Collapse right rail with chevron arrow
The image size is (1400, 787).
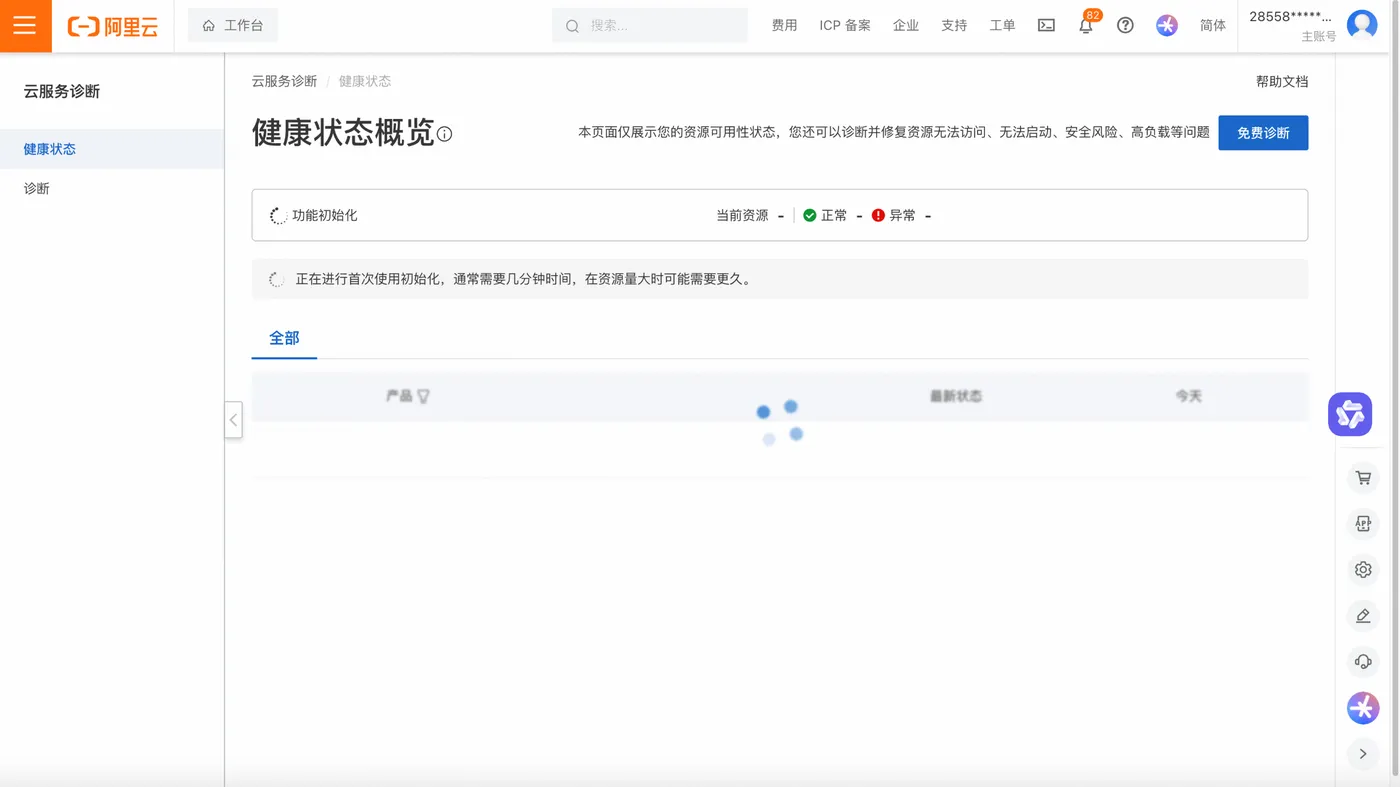tap(1363, 754)
